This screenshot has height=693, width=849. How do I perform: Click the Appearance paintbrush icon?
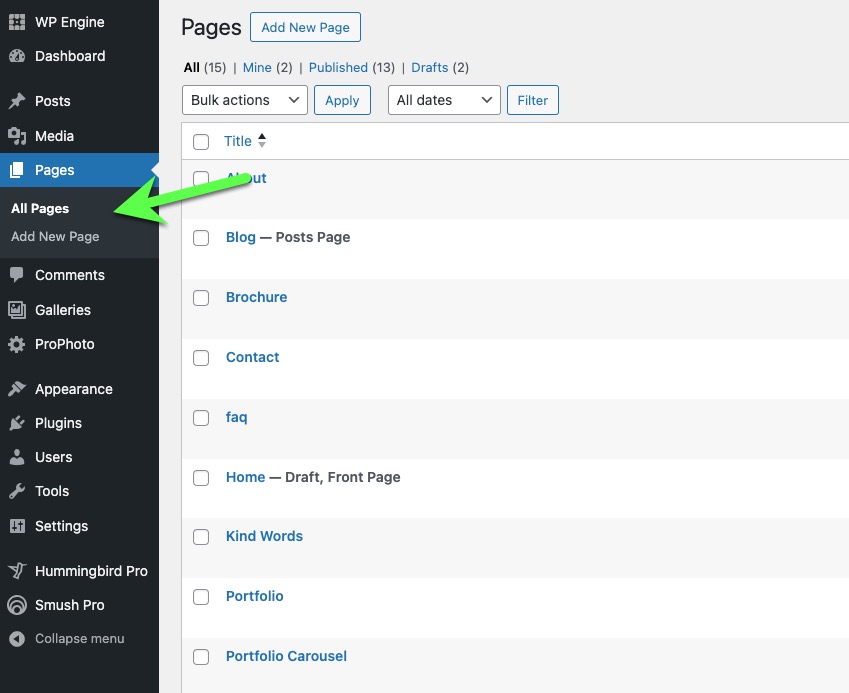(x=17, y=389)
